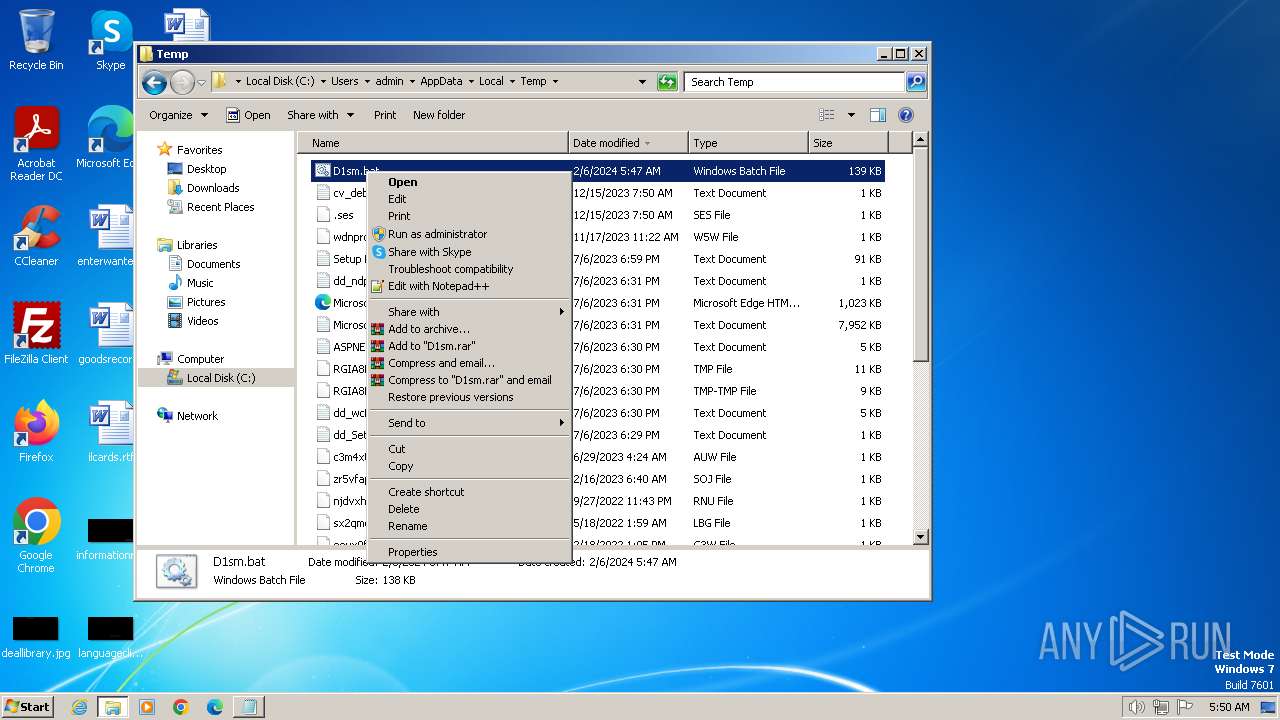
Task: Open the Organize dropdown menu
Action: click(179, 115)
